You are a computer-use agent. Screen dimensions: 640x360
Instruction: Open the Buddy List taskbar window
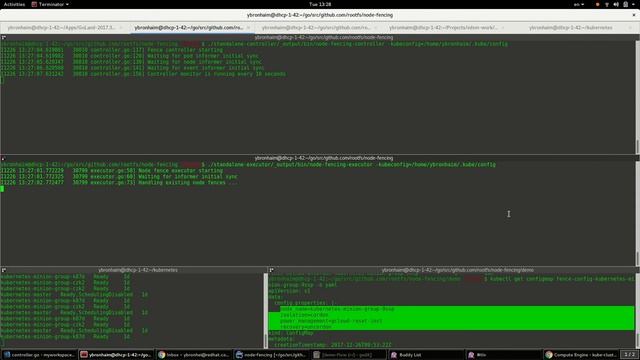[426, 355]
